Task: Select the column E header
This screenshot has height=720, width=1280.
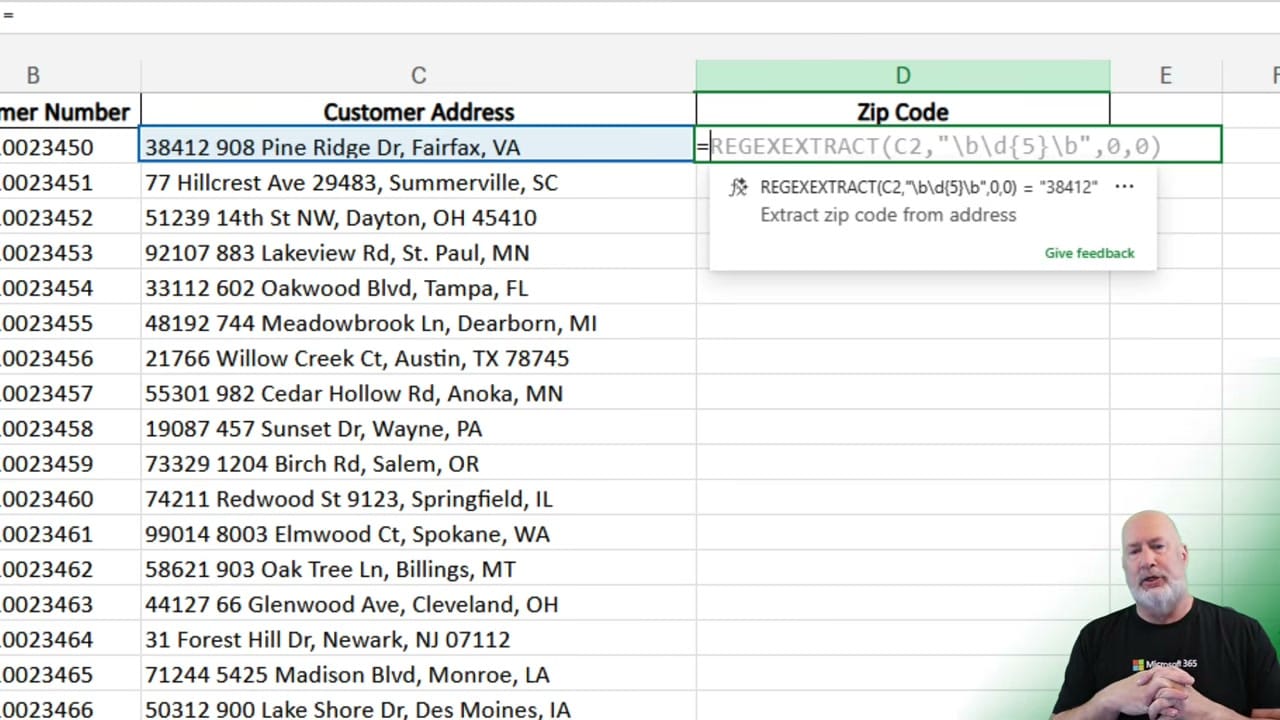Action: [x=1165, y=75]
